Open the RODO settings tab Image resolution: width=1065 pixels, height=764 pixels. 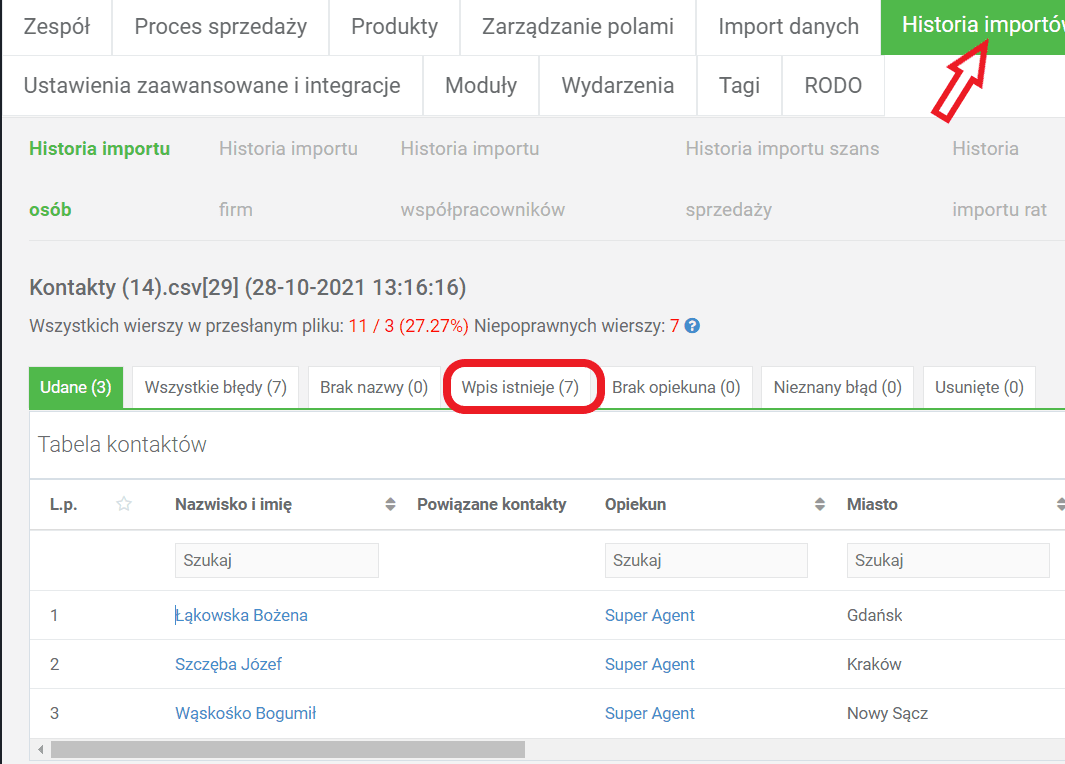(833, 86)
